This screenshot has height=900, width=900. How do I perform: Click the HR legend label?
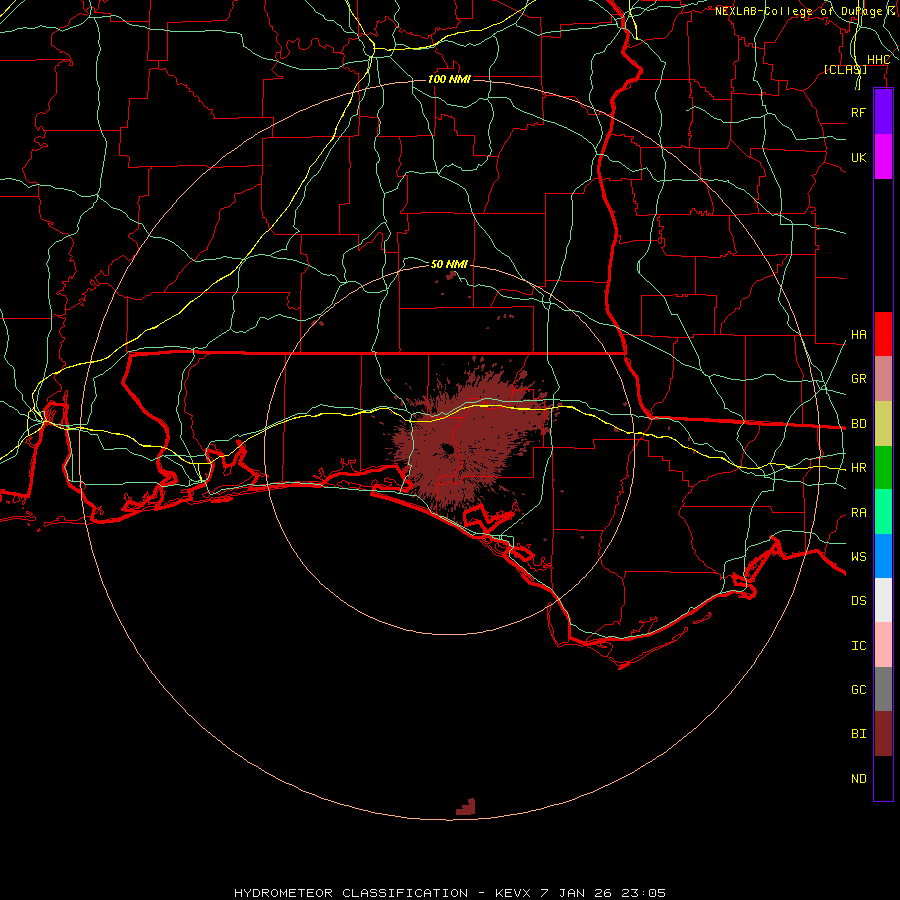pyautogui.click(x=858, y=468)
